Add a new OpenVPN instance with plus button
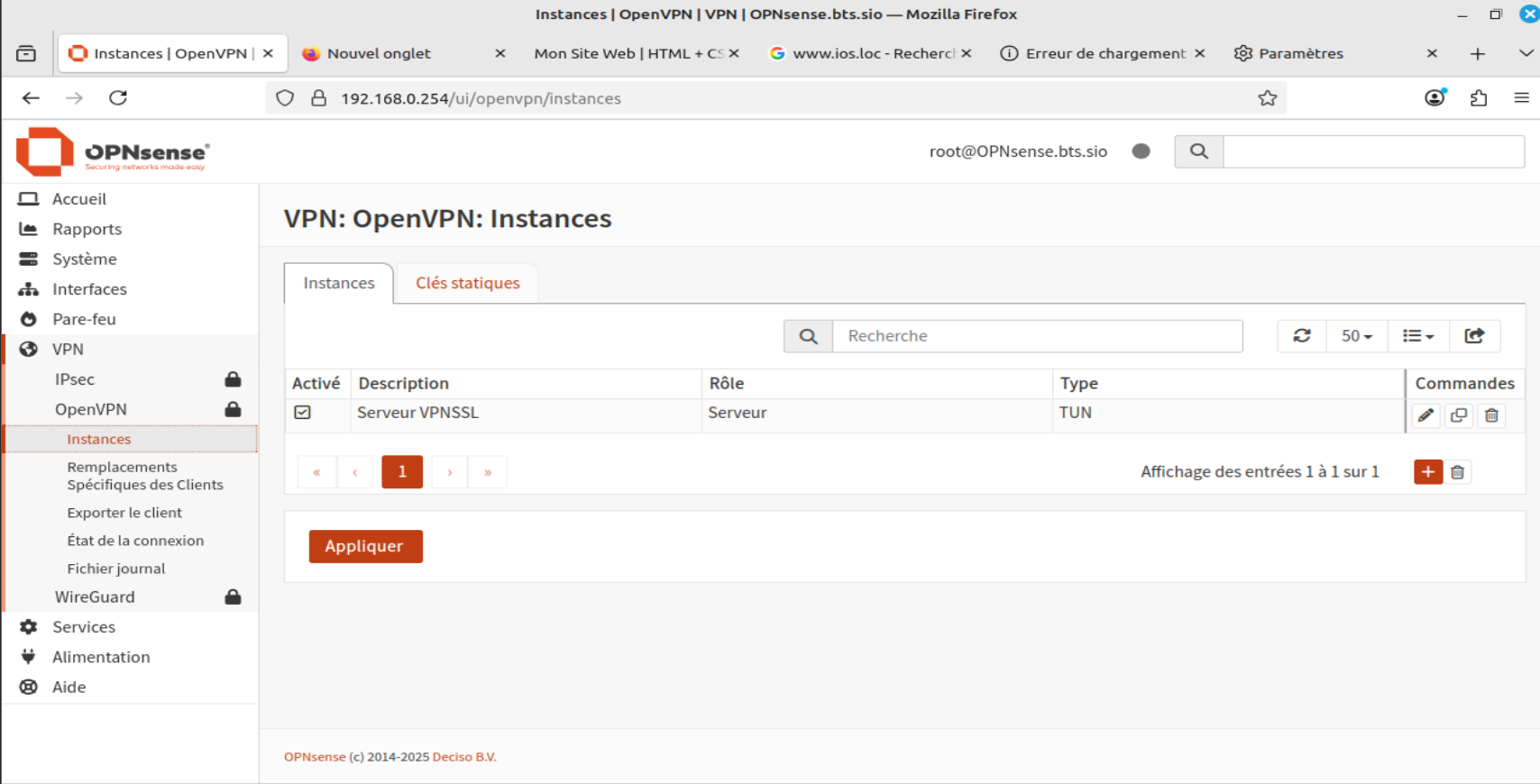Image resolution: width=1540 pixels, height=784 pixels. (1428, 471)
